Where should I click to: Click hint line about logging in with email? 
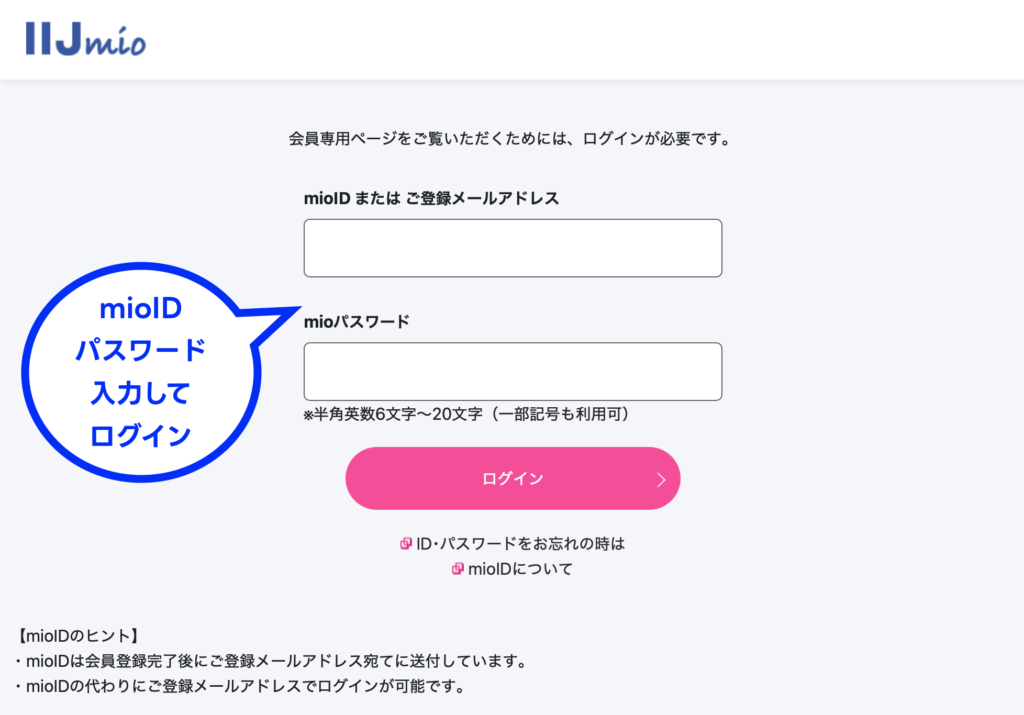tap(240, 686)
